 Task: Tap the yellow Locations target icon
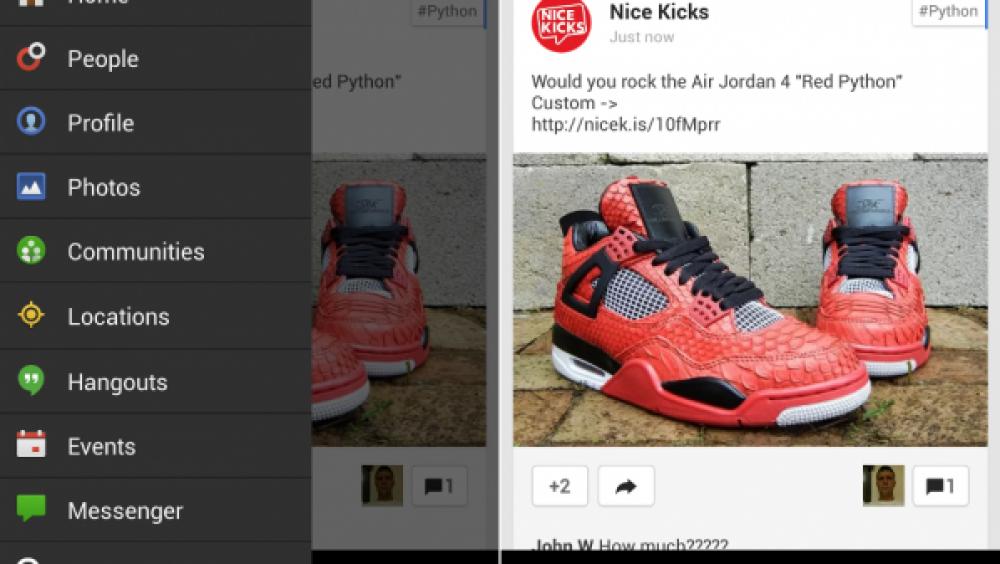31,315
